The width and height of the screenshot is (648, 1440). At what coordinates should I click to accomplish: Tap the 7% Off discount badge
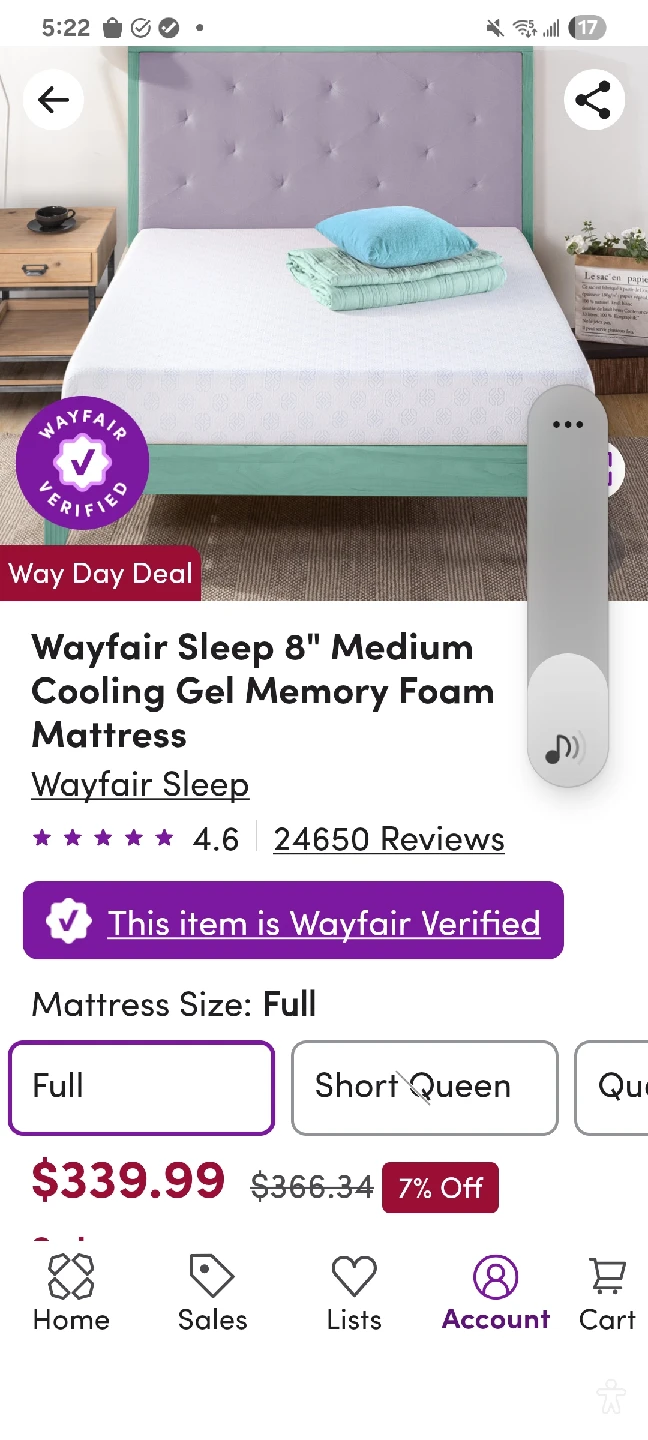click(x=440, y=1187)
